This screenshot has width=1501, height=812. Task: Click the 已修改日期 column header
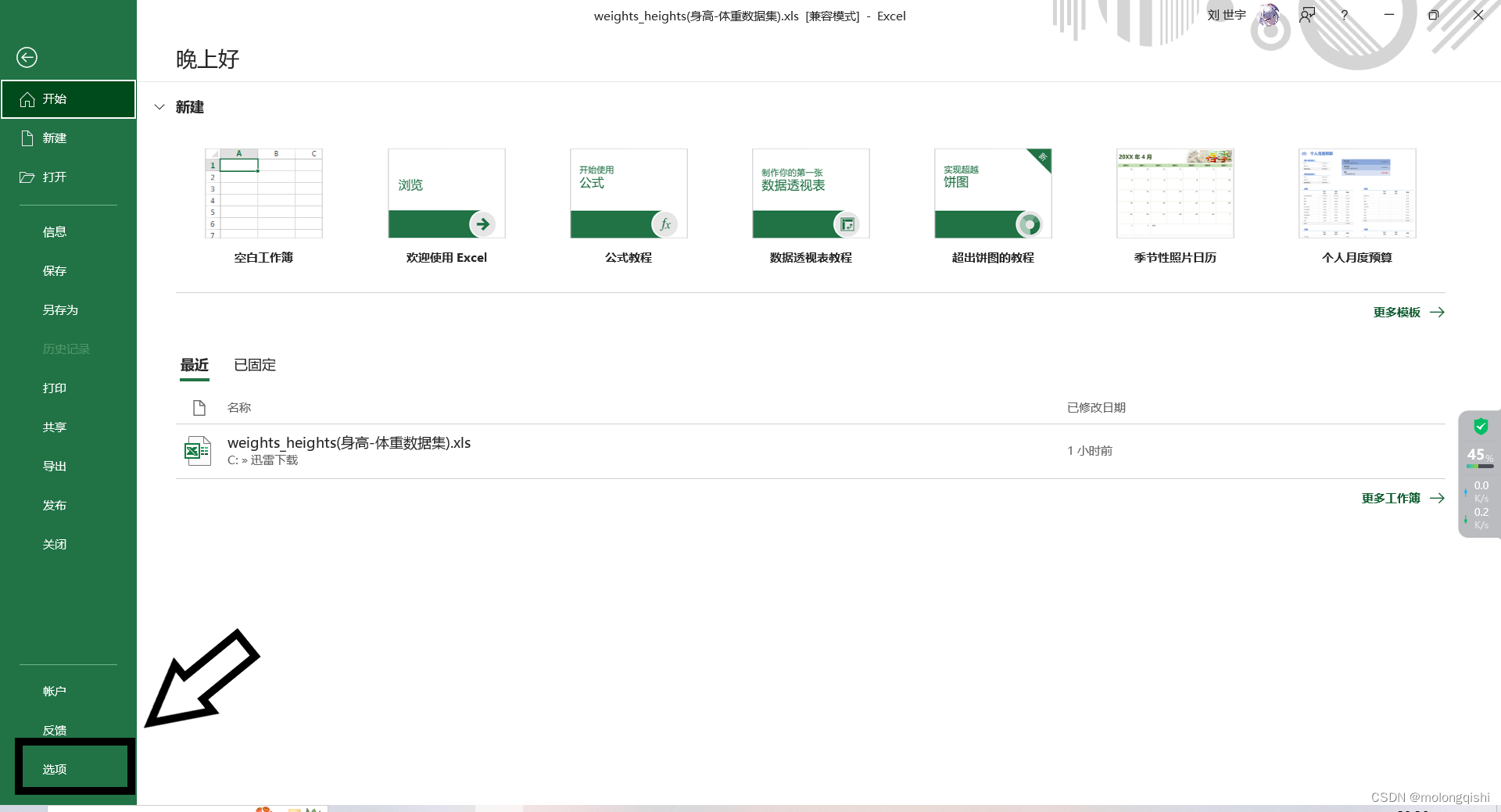click(1097, 408)
